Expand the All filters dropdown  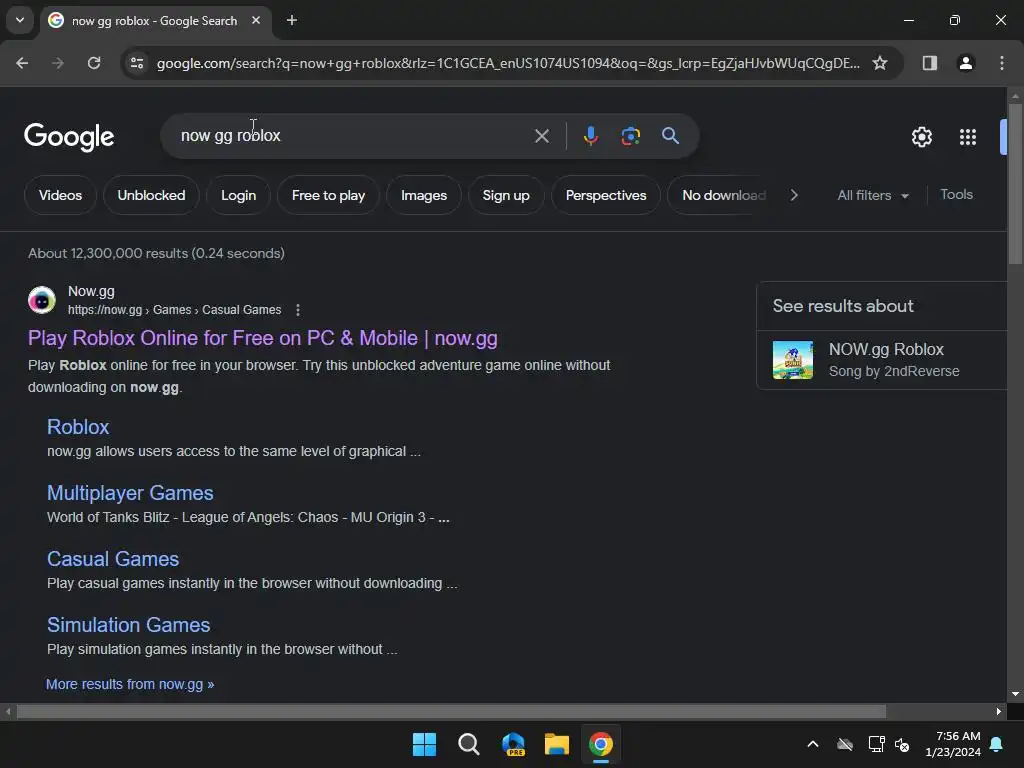pyautogui.click(x=873, y=195)
